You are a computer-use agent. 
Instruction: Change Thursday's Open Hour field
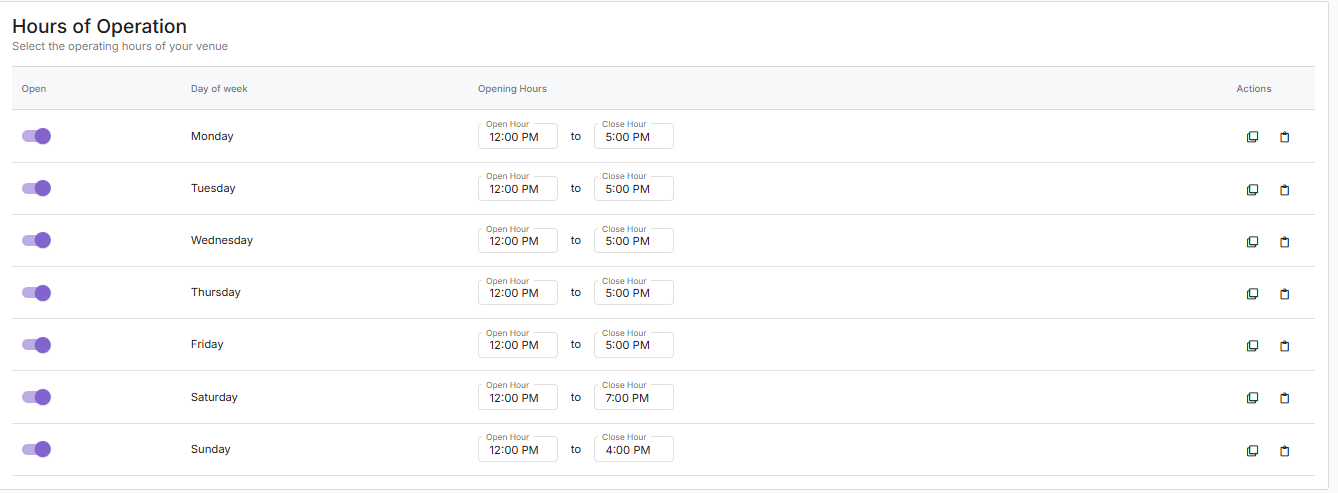tap(518, 292)
